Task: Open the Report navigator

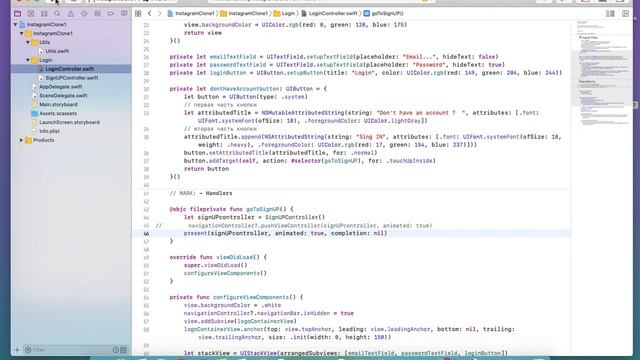Action: click(124, 13)
